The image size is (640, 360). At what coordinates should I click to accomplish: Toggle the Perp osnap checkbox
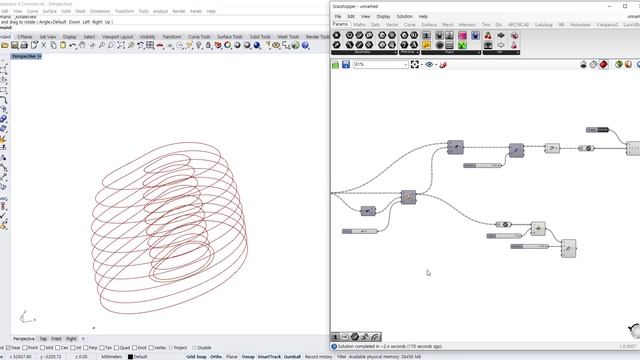(85, 348)
